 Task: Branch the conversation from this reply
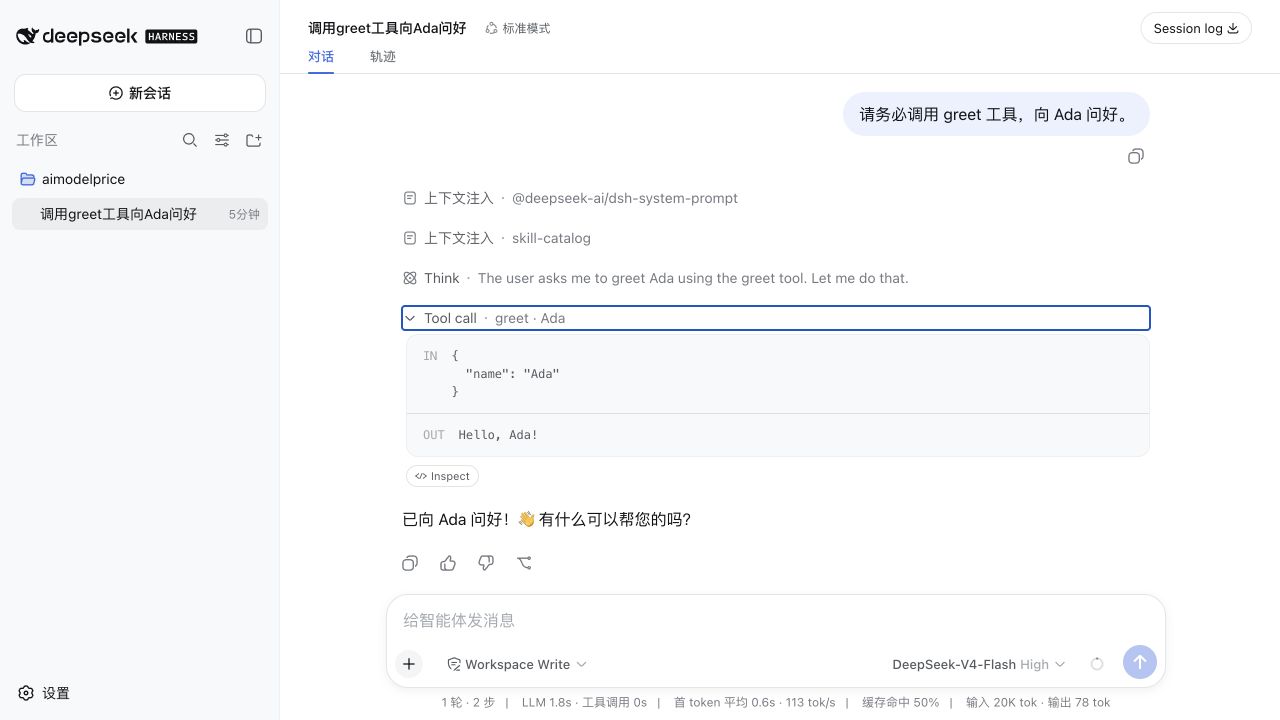click(524, 563)
